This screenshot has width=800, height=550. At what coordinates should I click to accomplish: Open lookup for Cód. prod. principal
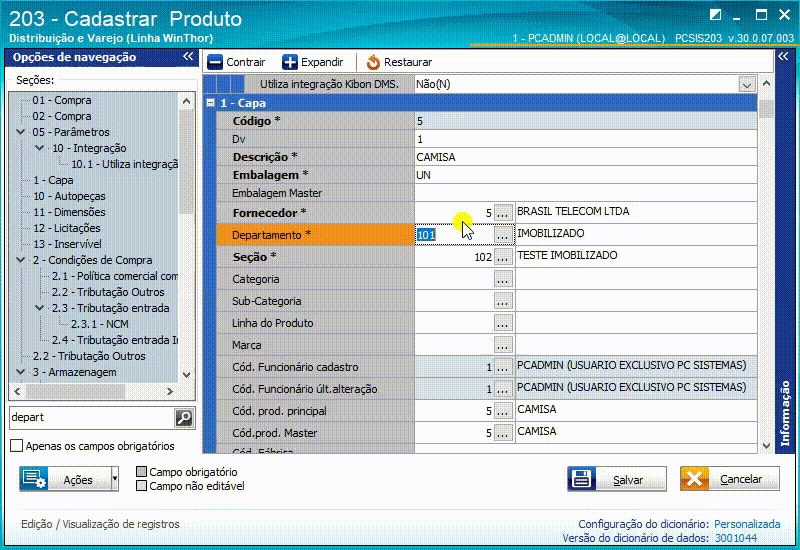click(x=503, y=411)
